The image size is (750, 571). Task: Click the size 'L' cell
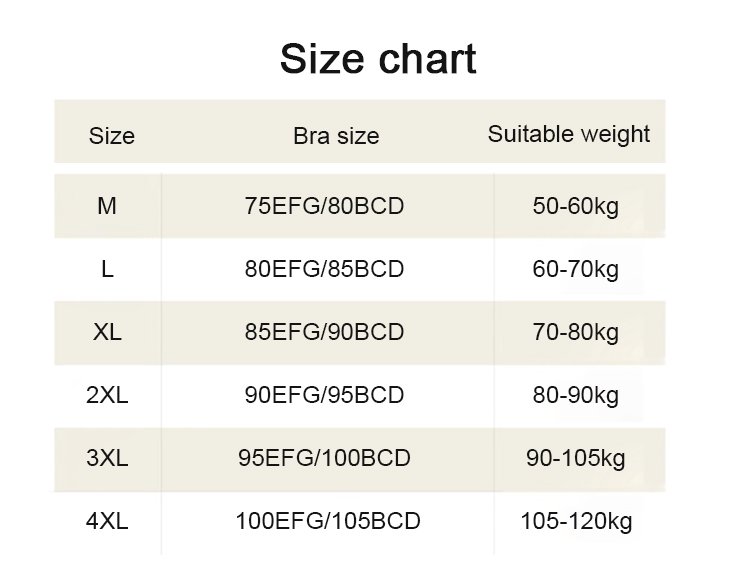[107, 269]
